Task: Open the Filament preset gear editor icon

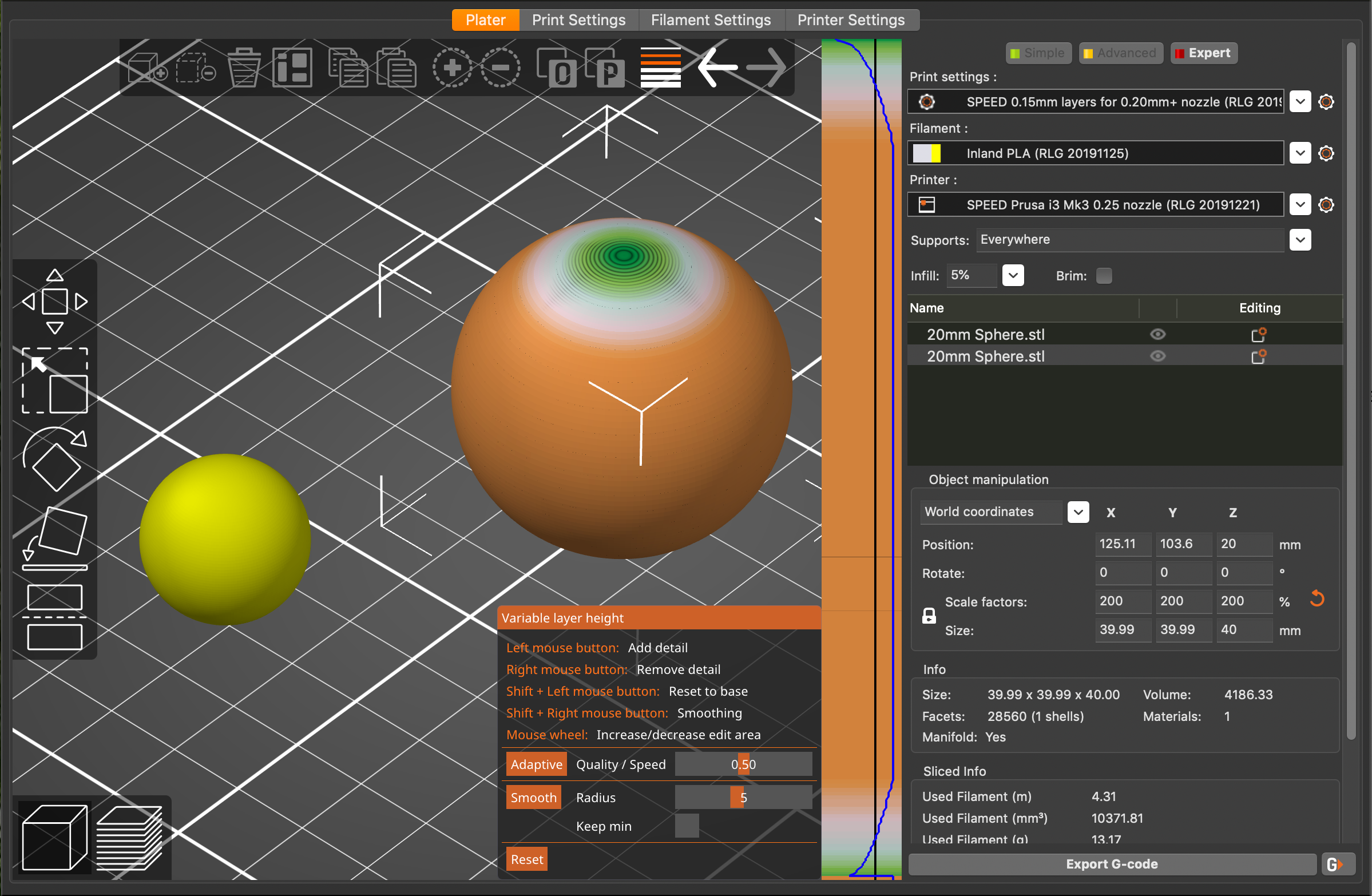Action: [x=1326, y=153]
